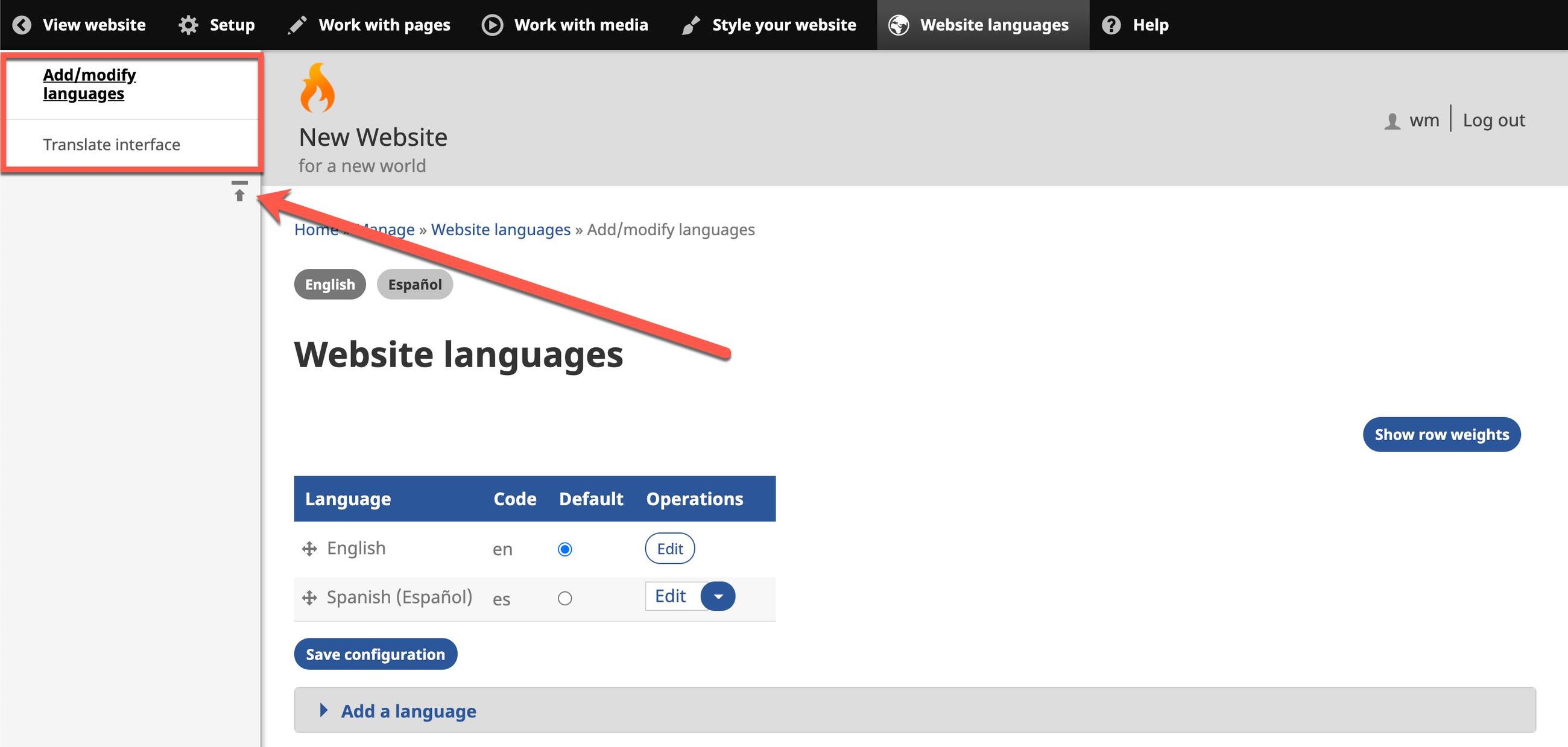Select English as the default language
Viewport: 1568px width, 747px height.
coord(564,549)
